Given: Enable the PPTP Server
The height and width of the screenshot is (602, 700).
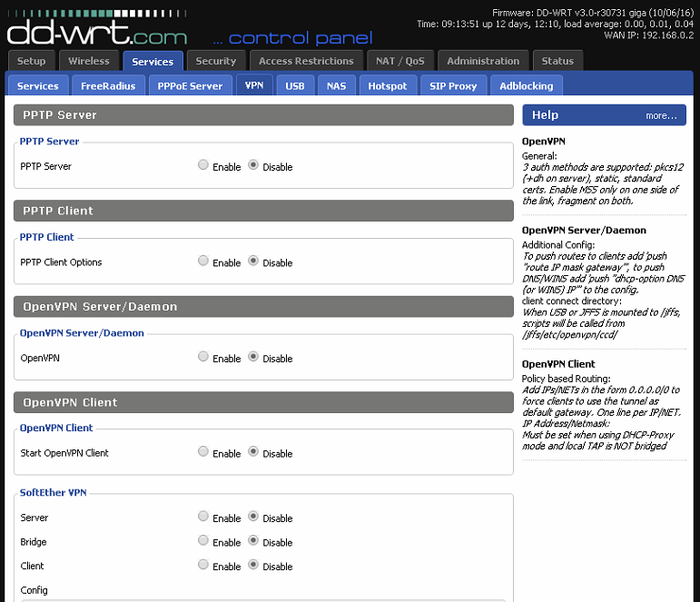Looking at the screenshot, I should [203, 165].
